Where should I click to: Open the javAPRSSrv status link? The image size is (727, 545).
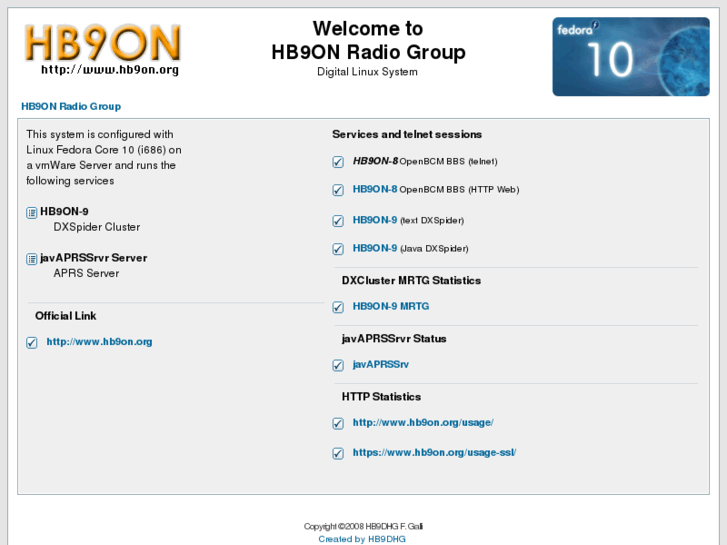click(381, 365)
